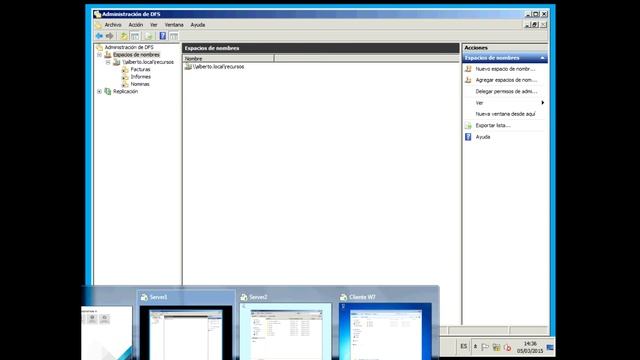The height and width of the screenshot is (360, 640).
Task: Click the export list toolbar icon
Action: click(149, 36)
